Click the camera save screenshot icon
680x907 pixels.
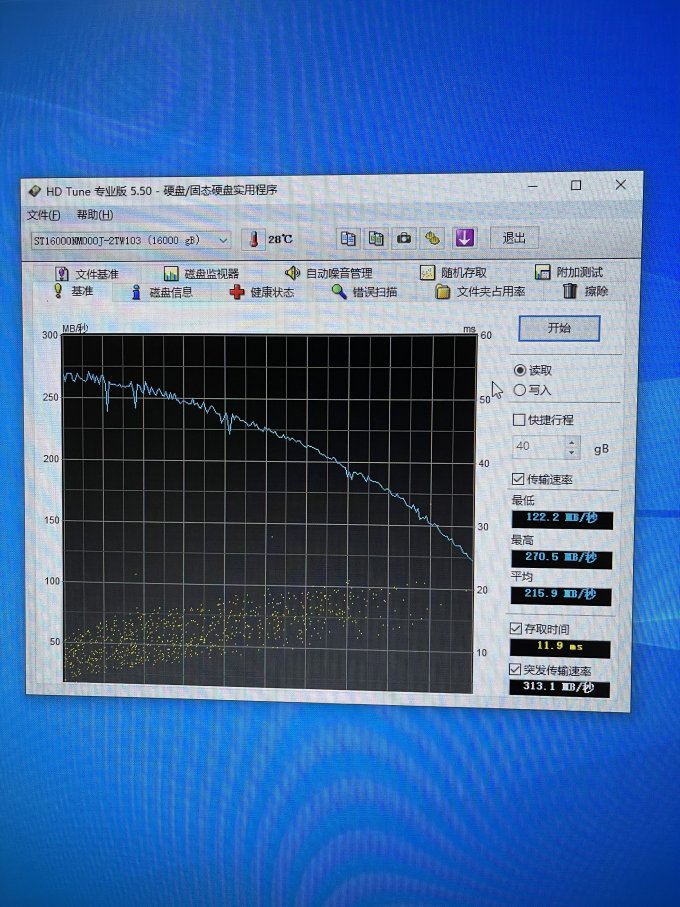click(x=404, y=238)
